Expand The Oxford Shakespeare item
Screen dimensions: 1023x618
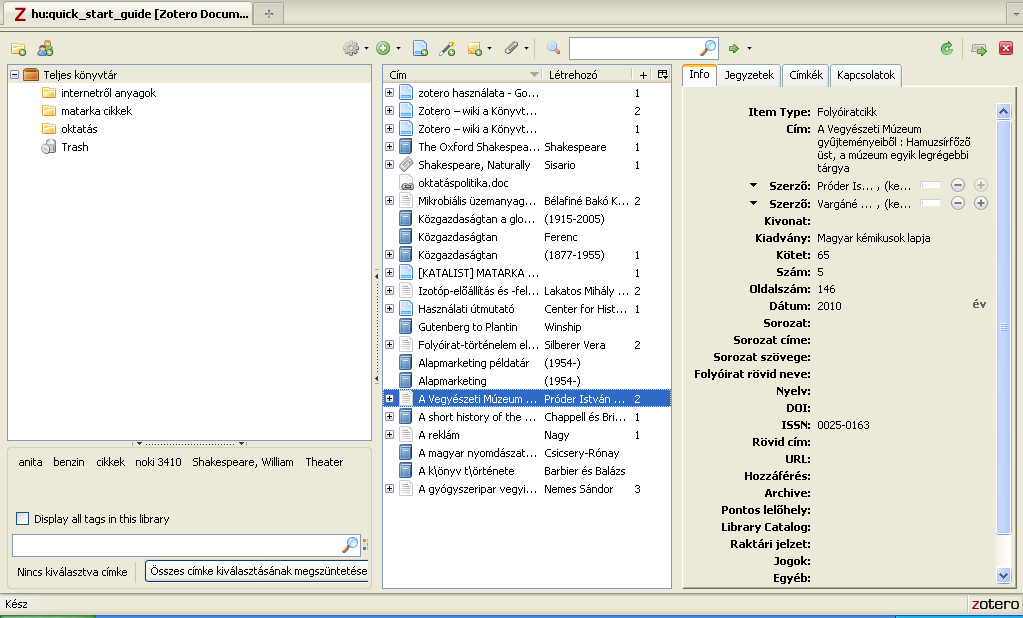click(x=389, y=147)
